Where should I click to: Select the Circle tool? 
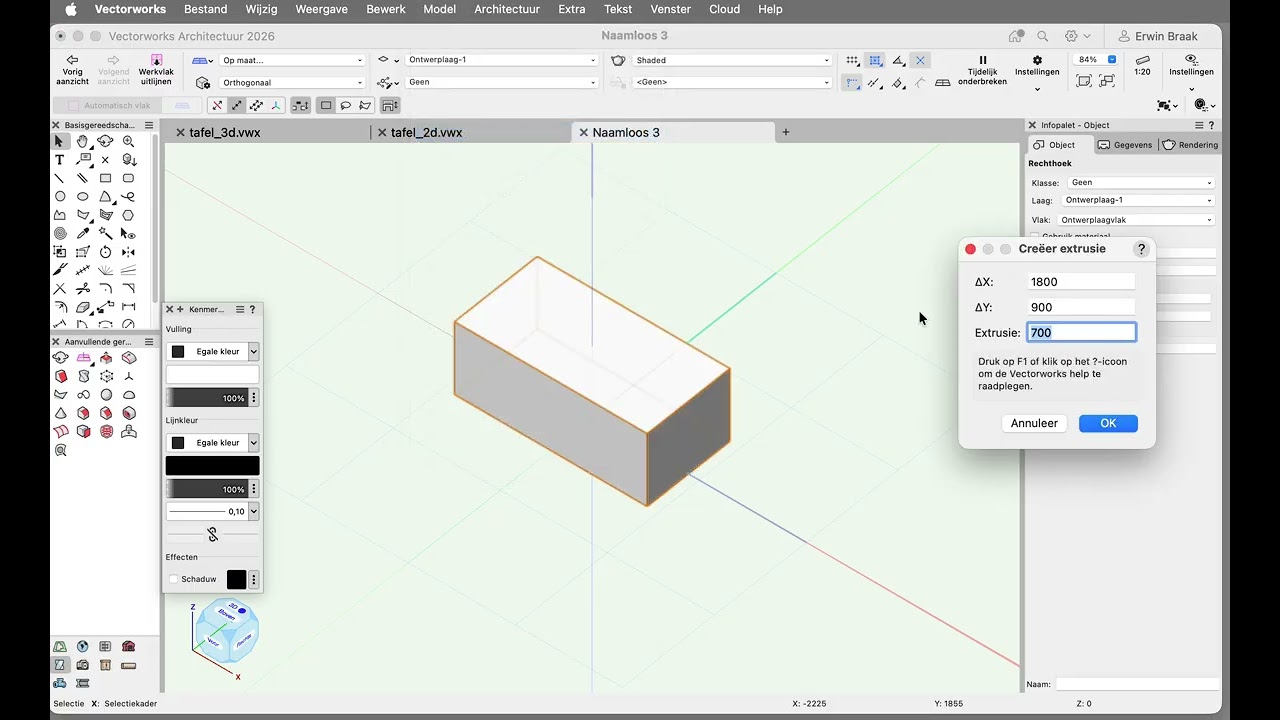point(60,197)
